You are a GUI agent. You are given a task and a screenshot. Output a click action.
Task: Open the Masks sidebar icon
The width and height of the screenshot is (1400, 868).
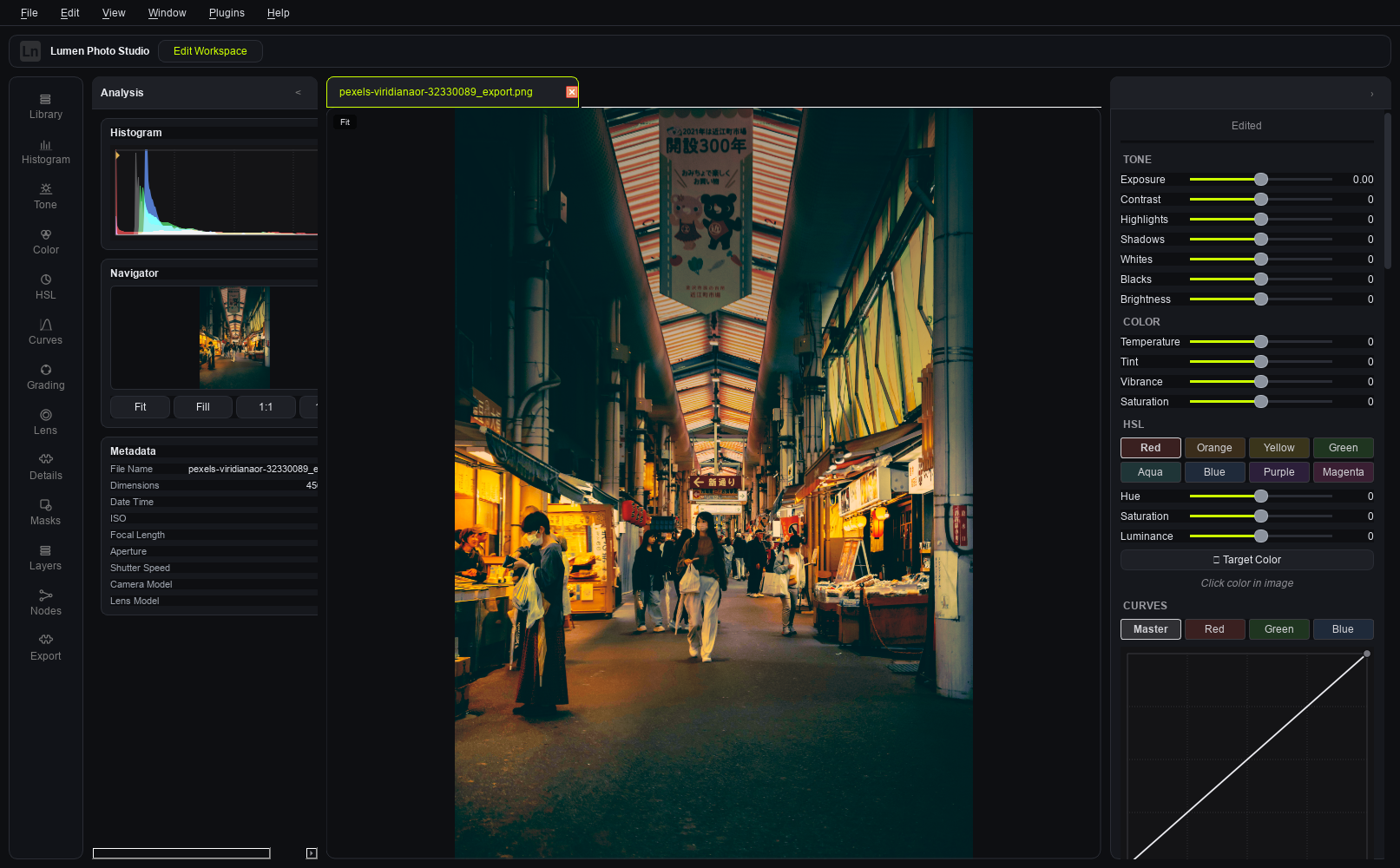(46, 512)
